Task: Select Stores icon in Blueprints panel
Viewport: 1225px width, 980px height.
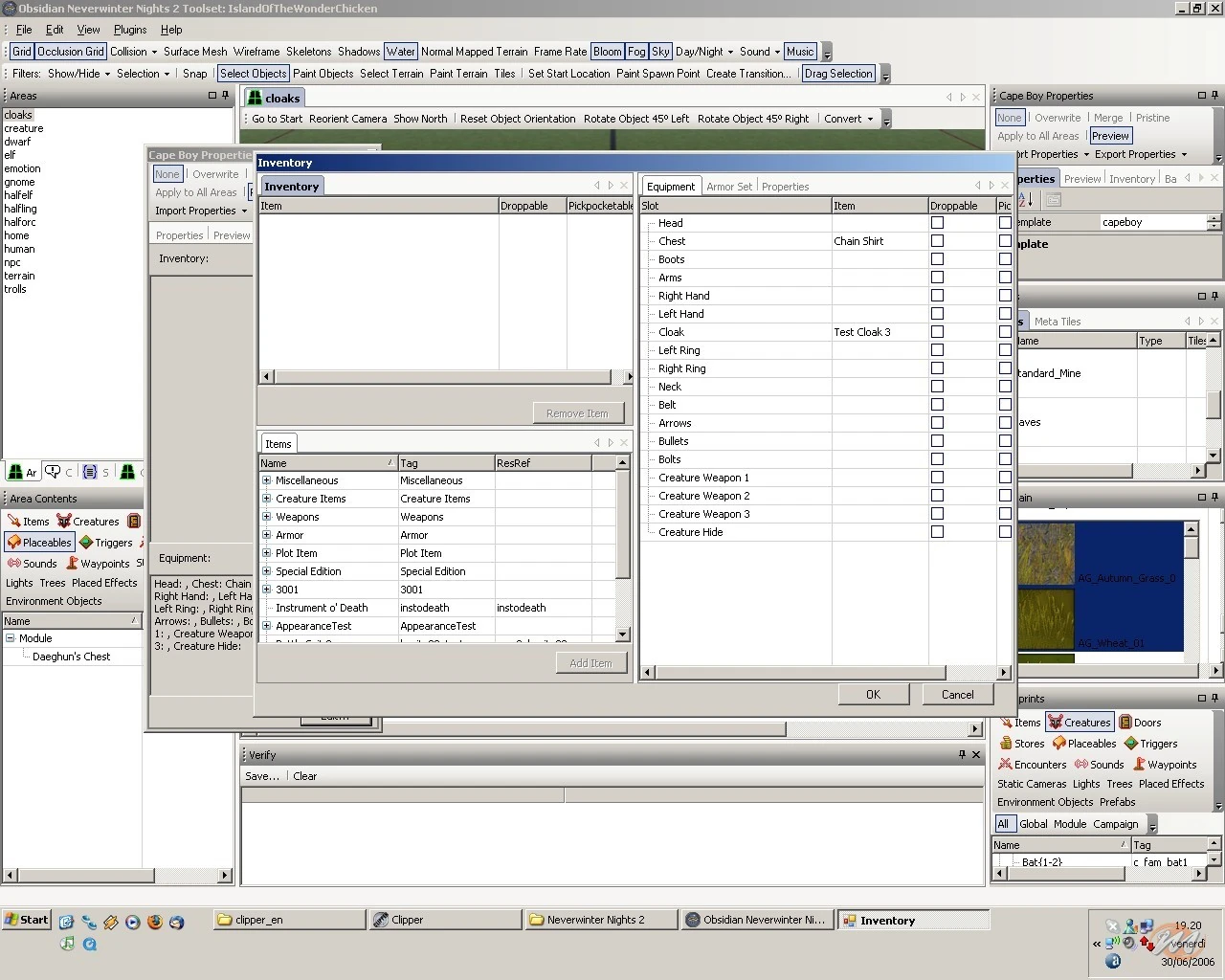Action: [x=1006, y=744]
